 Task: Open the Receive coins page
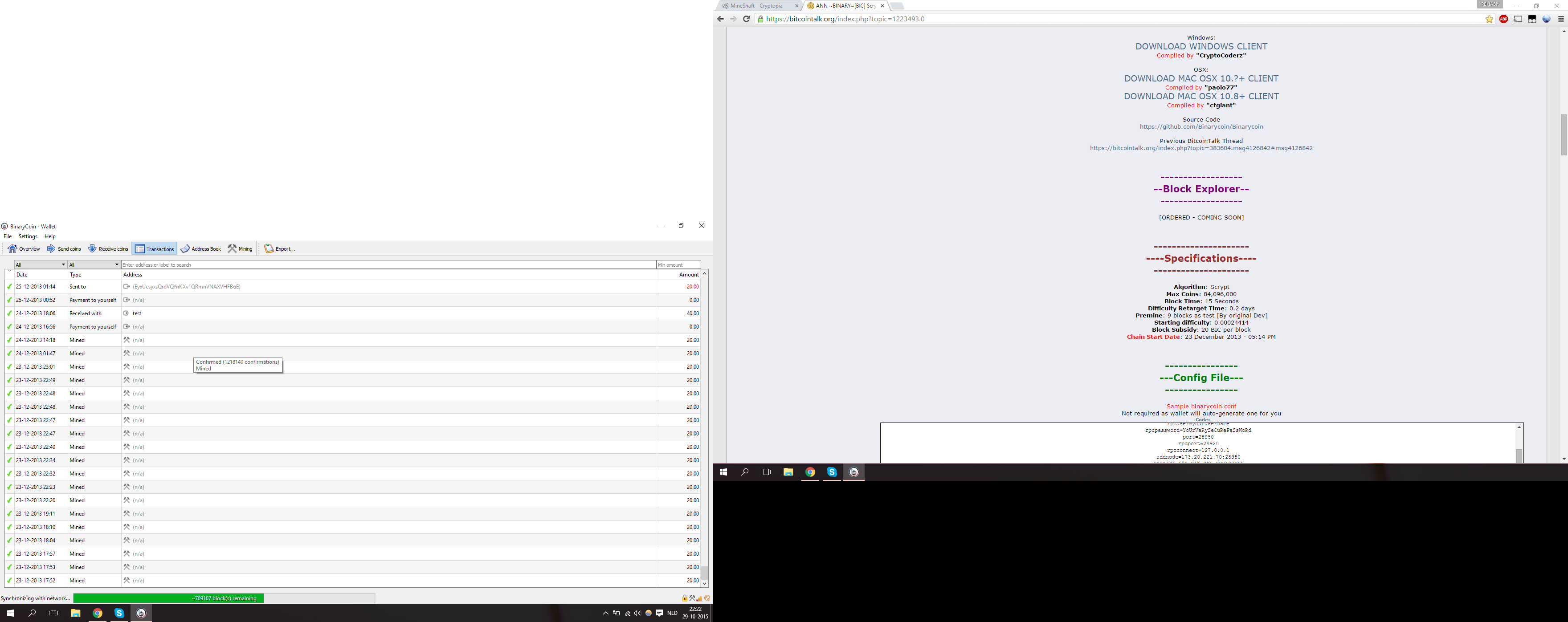(108, 249)
